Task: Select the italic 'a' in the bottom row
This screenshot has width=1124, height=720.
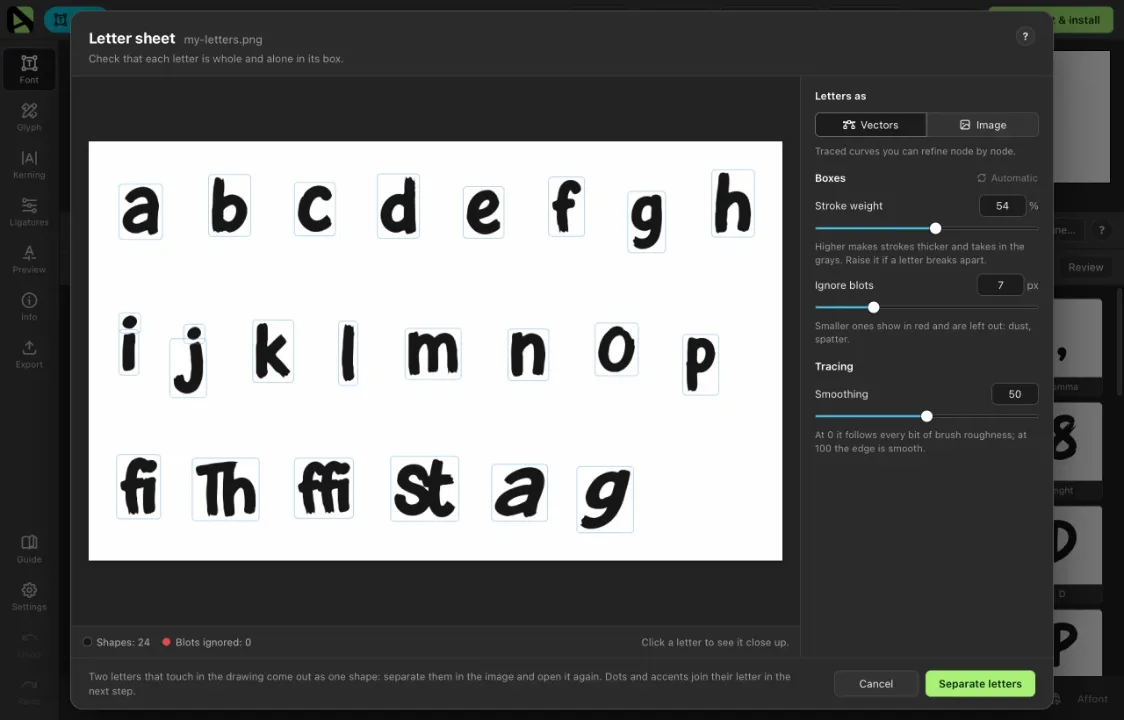Action: [520, 492]
